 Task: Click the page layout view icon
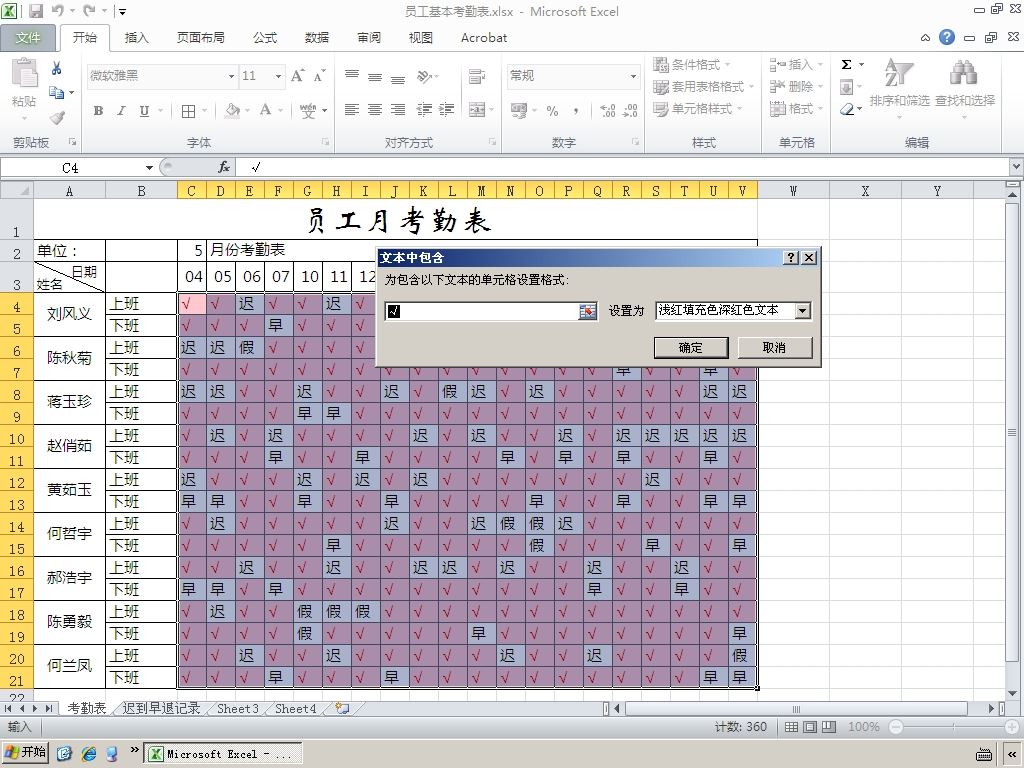[810, 727]
